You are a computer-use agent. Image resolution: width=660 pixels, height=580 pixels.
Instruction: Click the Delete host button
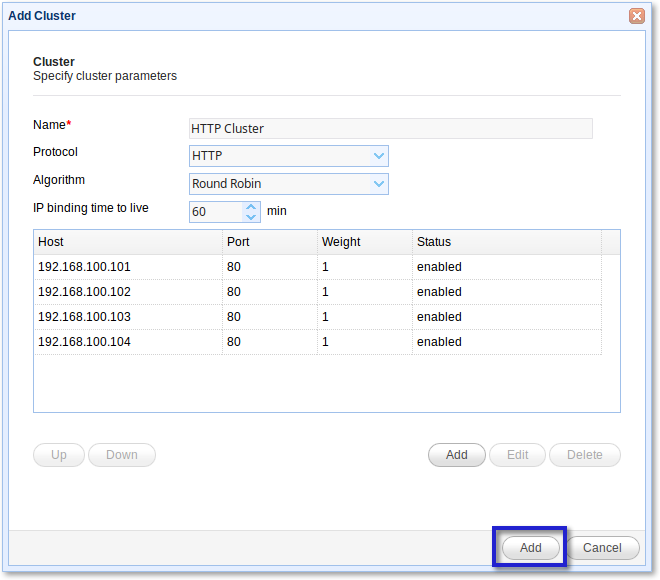(x=585, y=455)
